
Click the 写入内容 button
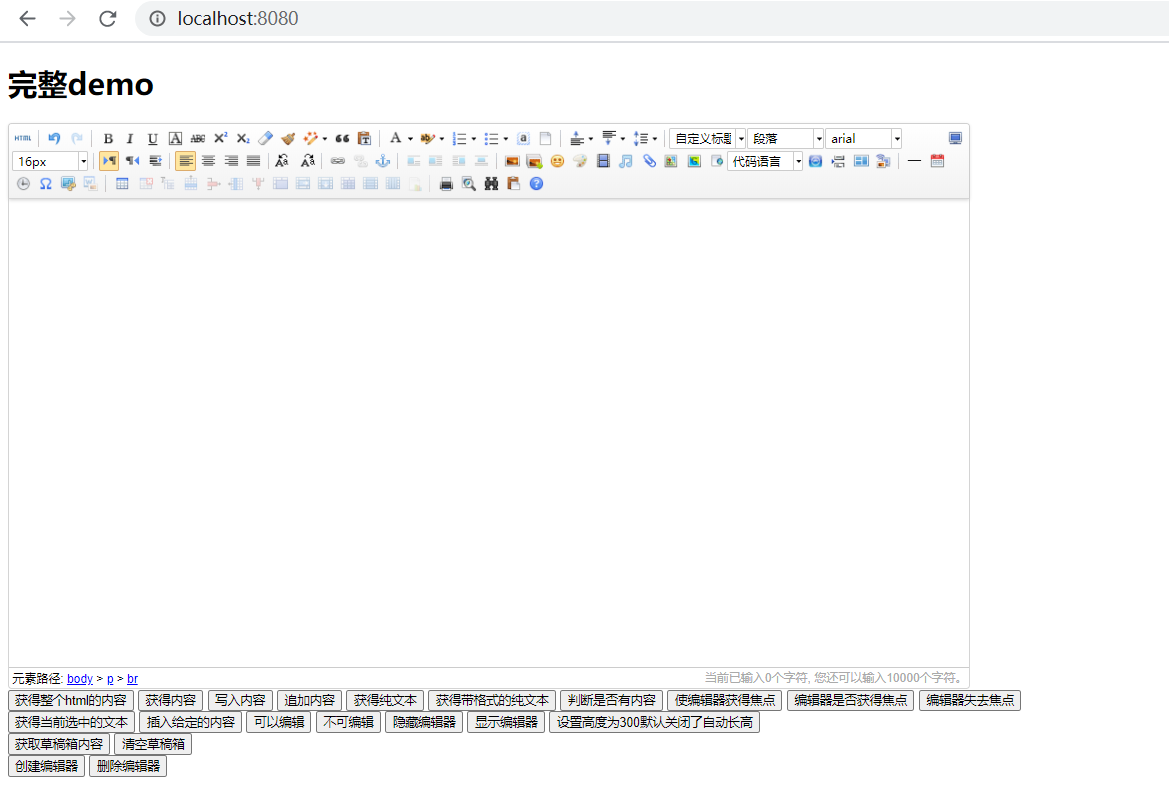pyautogui.click(x=240, y=701)
